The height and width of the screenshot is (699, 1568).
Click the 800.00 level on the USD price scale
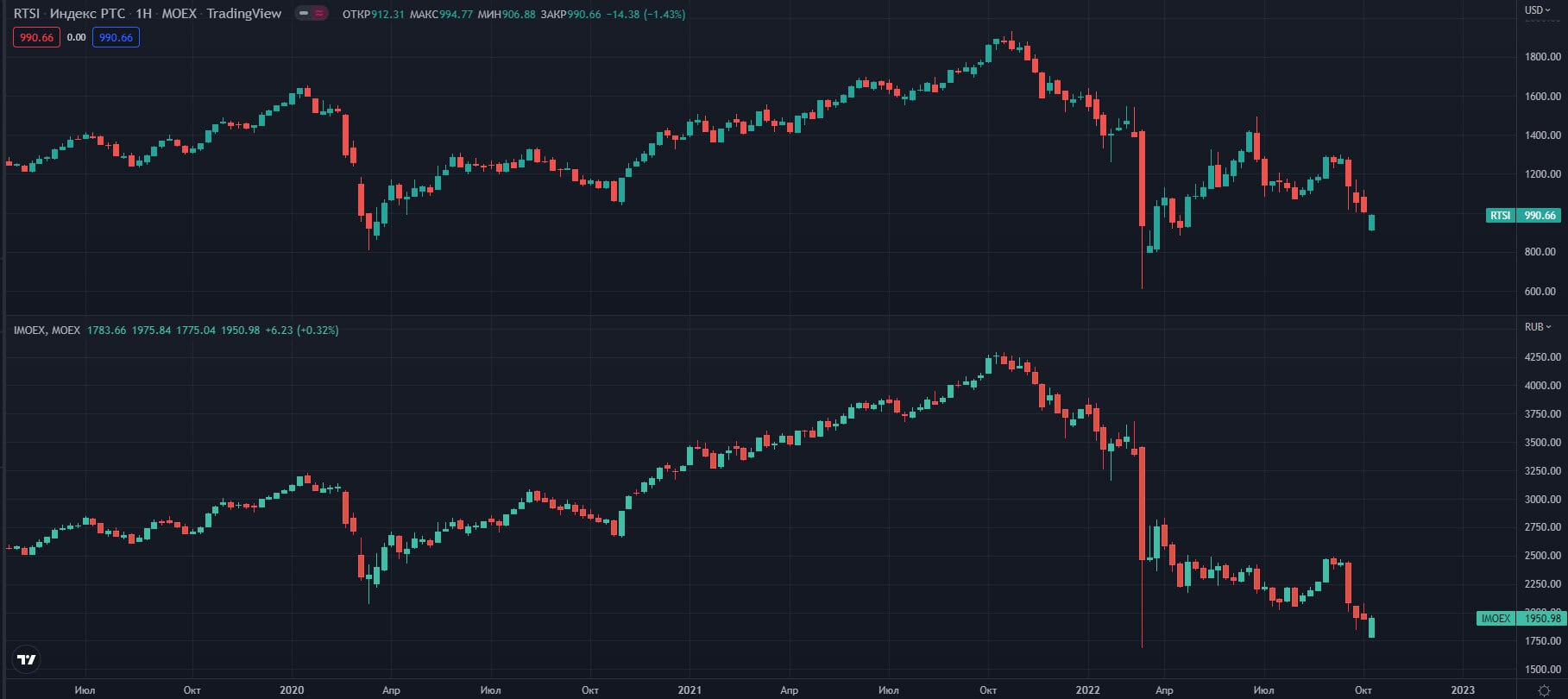click(1542, 252)
